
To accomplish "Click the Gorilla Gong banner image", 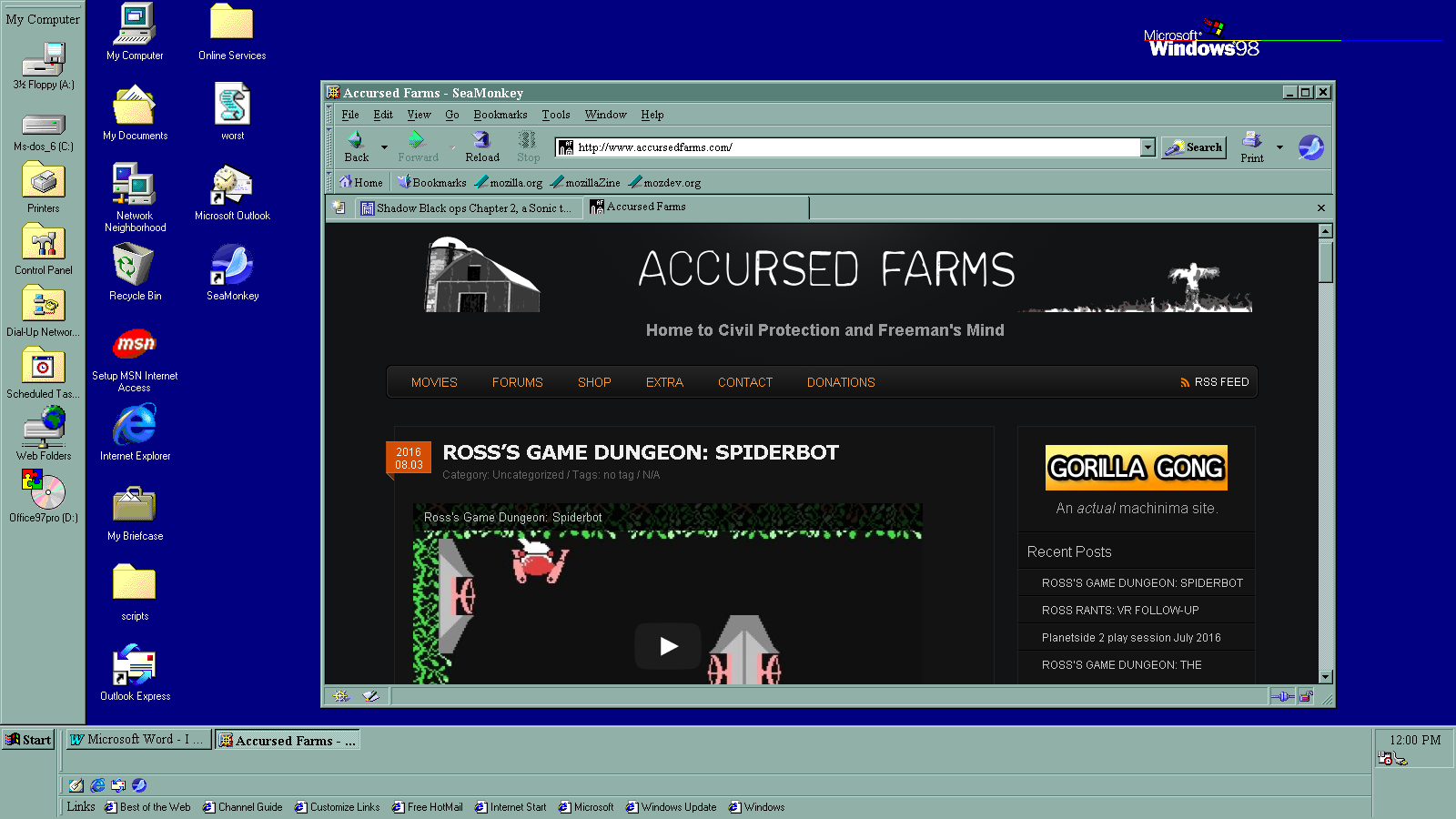I will [x=1136, y=468].
